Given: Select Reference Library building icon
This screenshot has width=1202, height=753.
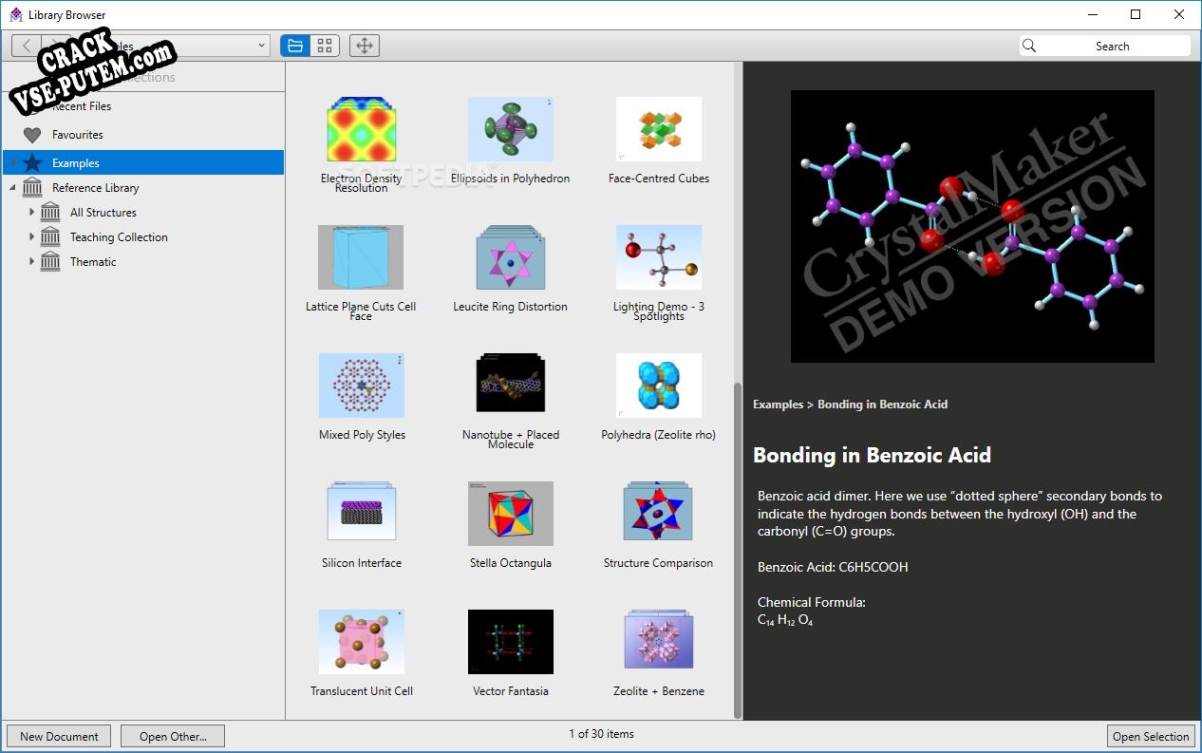Looking at the screenshot, I should point(33,187).
